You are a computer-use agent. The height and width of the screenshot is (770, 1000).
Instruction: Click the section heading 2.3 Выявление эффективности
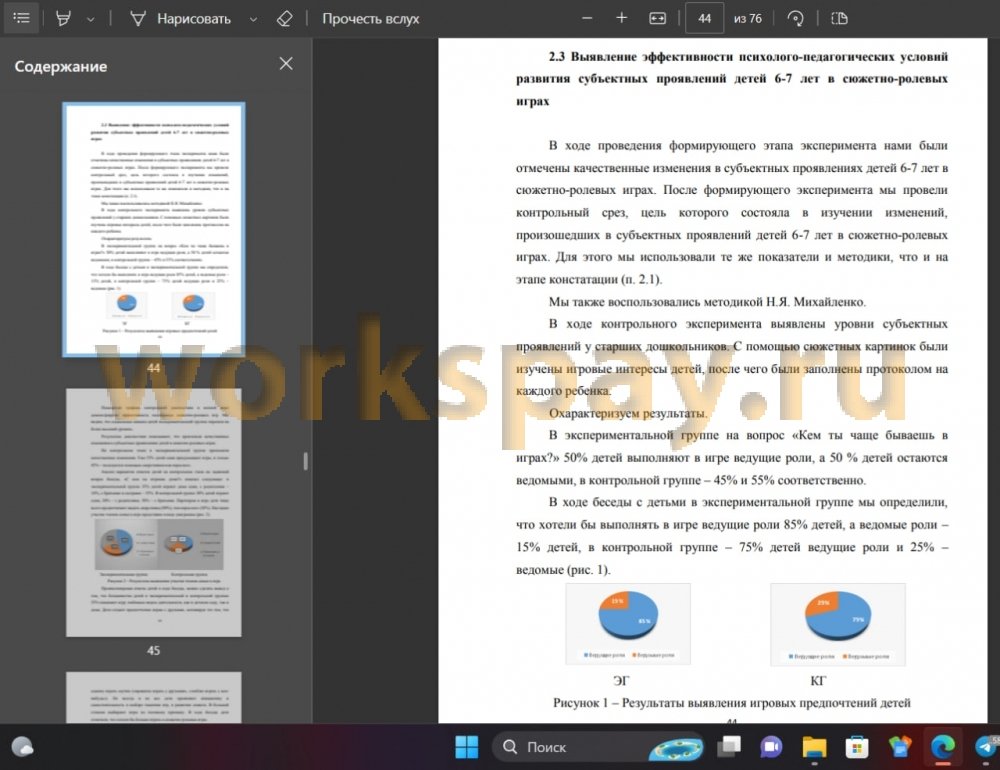732,78
